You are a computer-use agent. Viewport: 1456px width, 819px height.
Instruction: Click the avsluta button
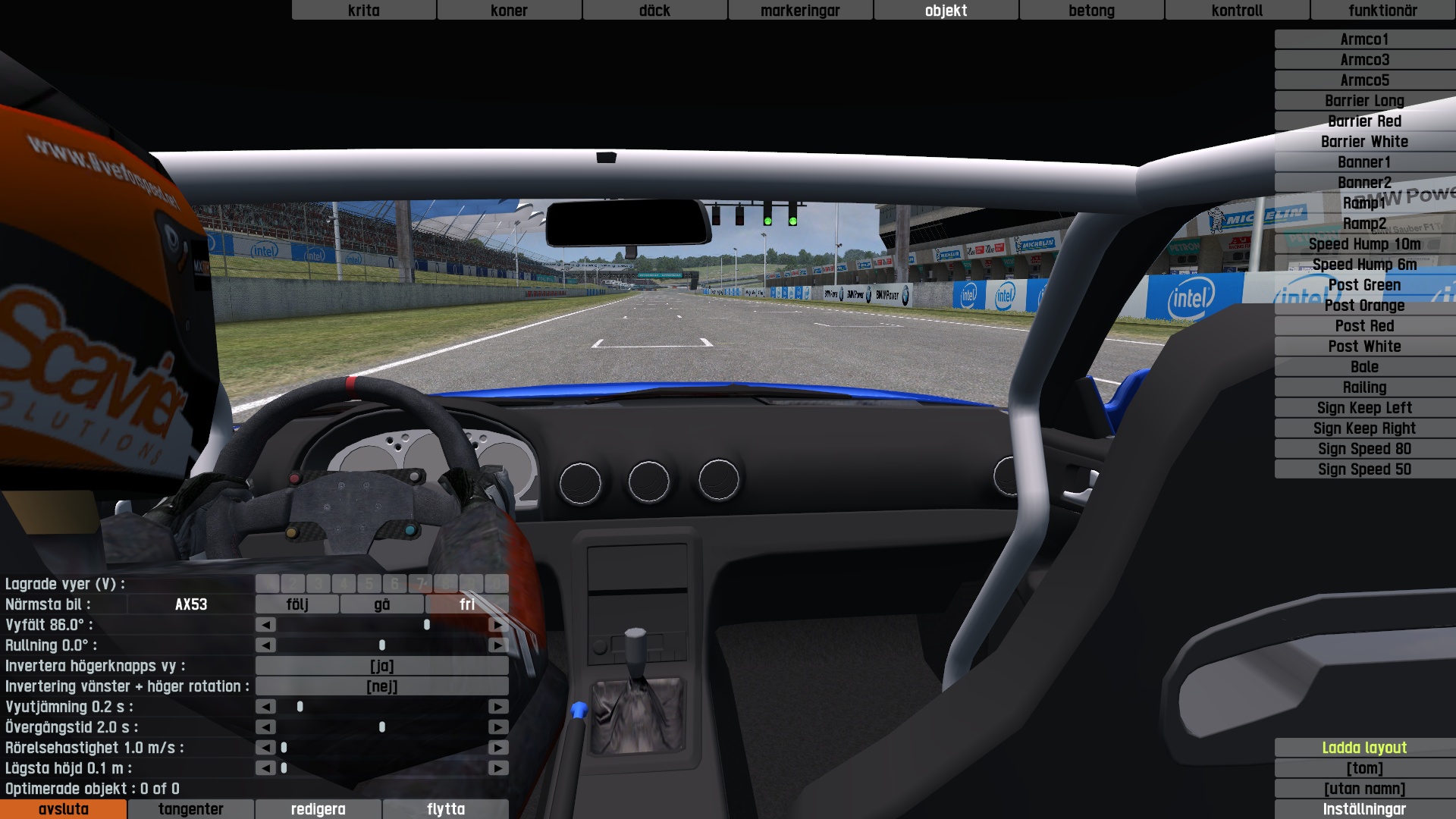[63, 809]
